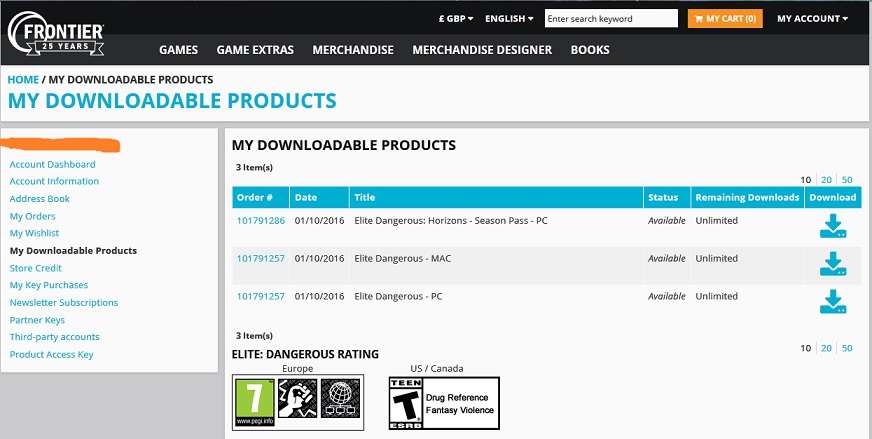Click the PEGI 7 rating icon
872x439 pixels.
tap(254, 402)
